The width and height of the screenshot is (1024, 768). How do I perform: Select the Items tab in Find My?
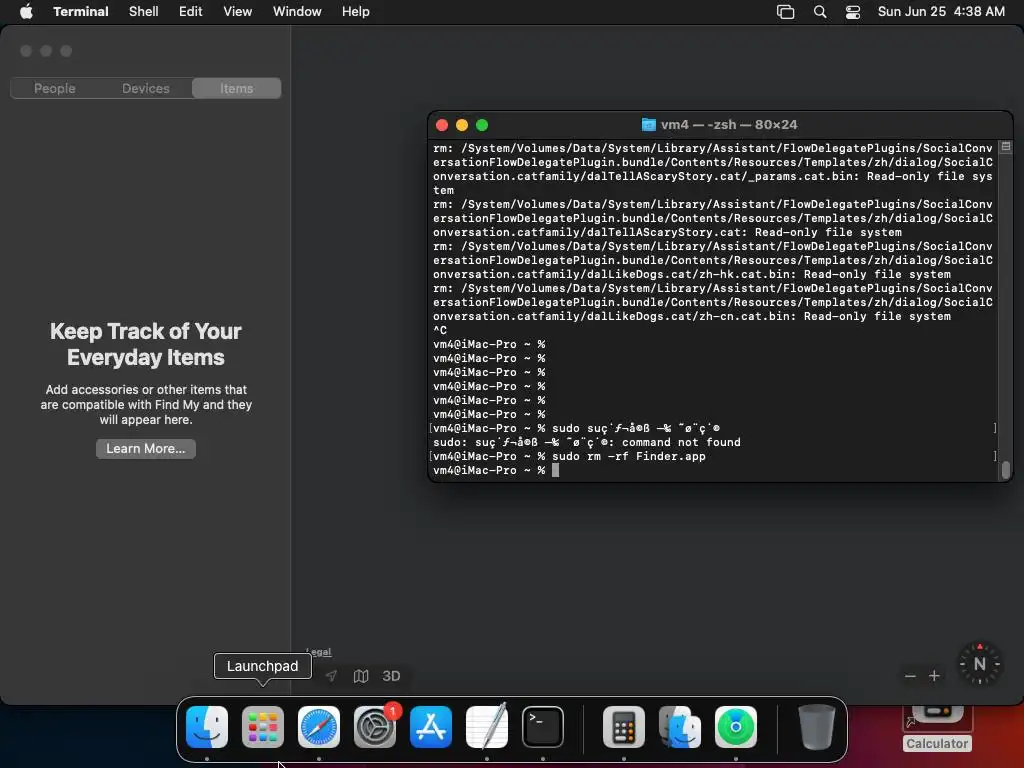(x=236, y=88)
